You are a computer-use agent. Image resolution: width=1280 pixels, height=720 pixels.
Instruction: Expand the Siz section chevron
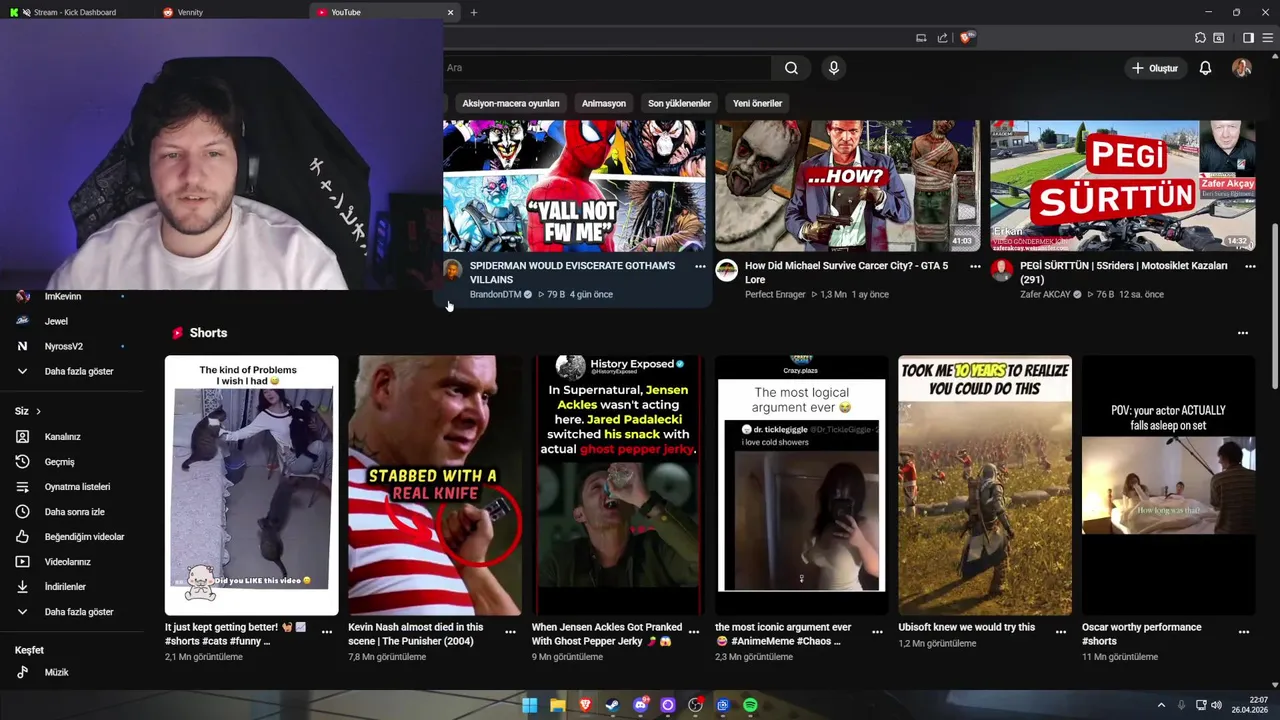click(x=38, y=411)
